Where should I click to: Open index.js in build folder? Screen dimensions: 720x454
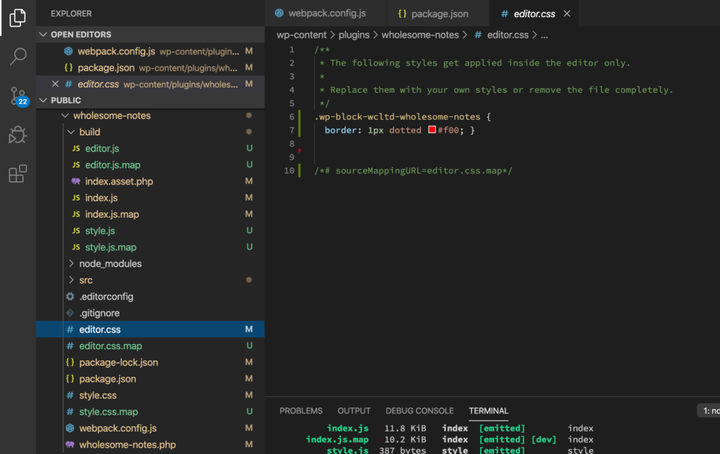pos(150,198)
